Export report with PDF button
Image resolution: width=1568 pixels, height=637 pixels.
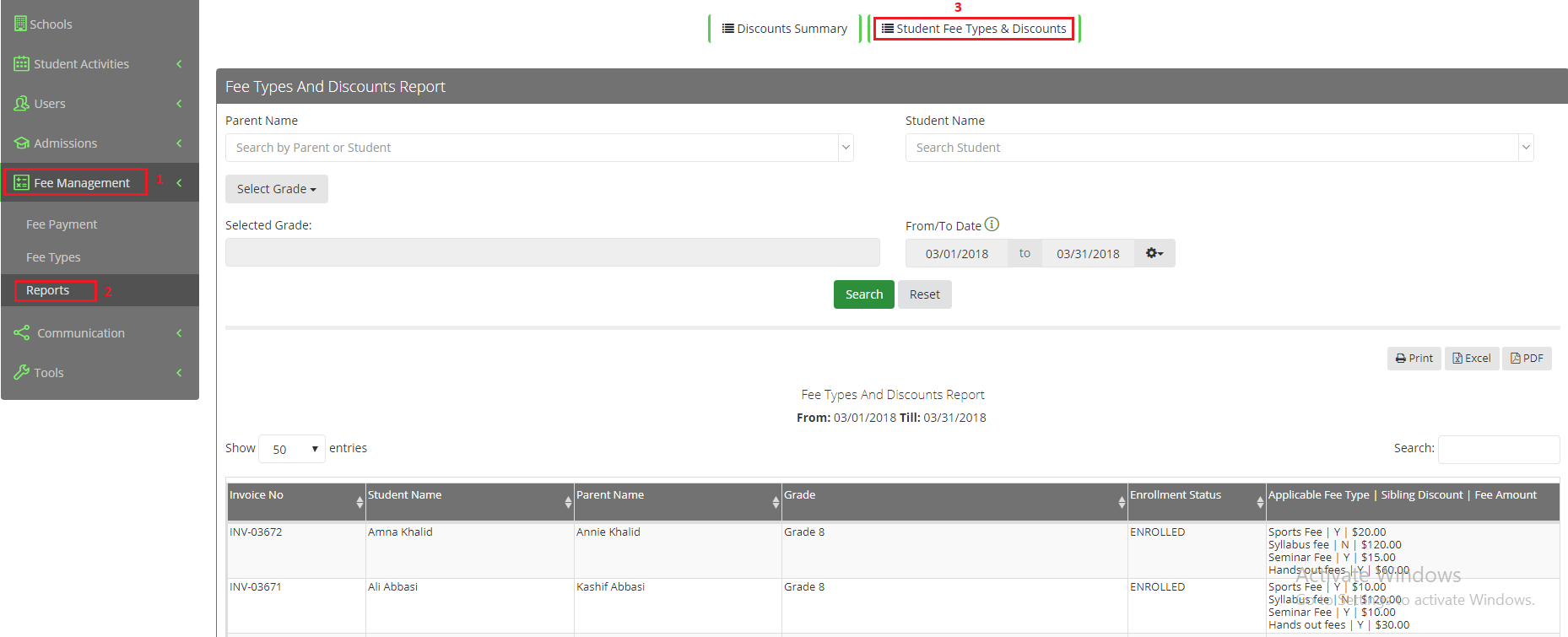[1527, 358]
